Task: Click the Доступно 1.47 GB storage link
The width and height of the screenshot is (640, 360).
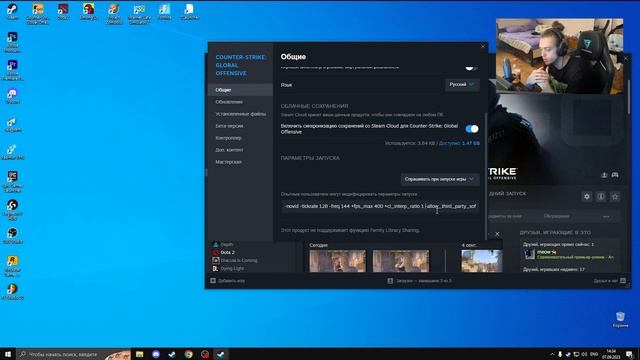Action: tap(459, 143)
